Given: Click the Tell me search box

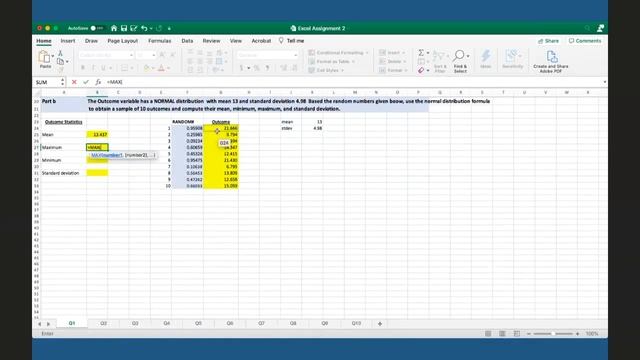Looking at the screenshot, I should pyautogui.click(x=292, y=41).
